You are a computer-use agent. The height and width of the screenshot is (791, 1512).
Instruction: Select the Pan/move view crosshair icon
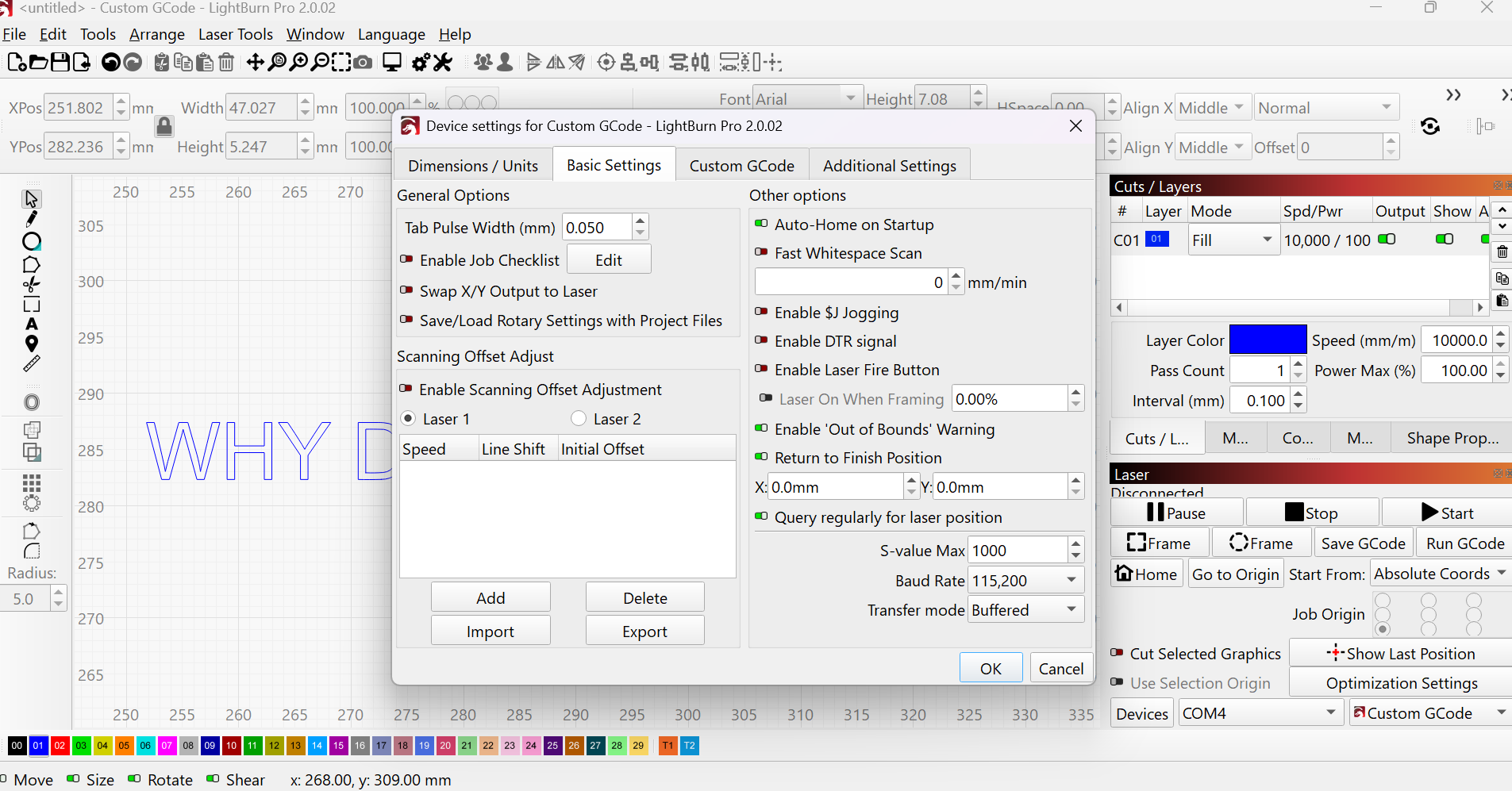coord(255,62)
